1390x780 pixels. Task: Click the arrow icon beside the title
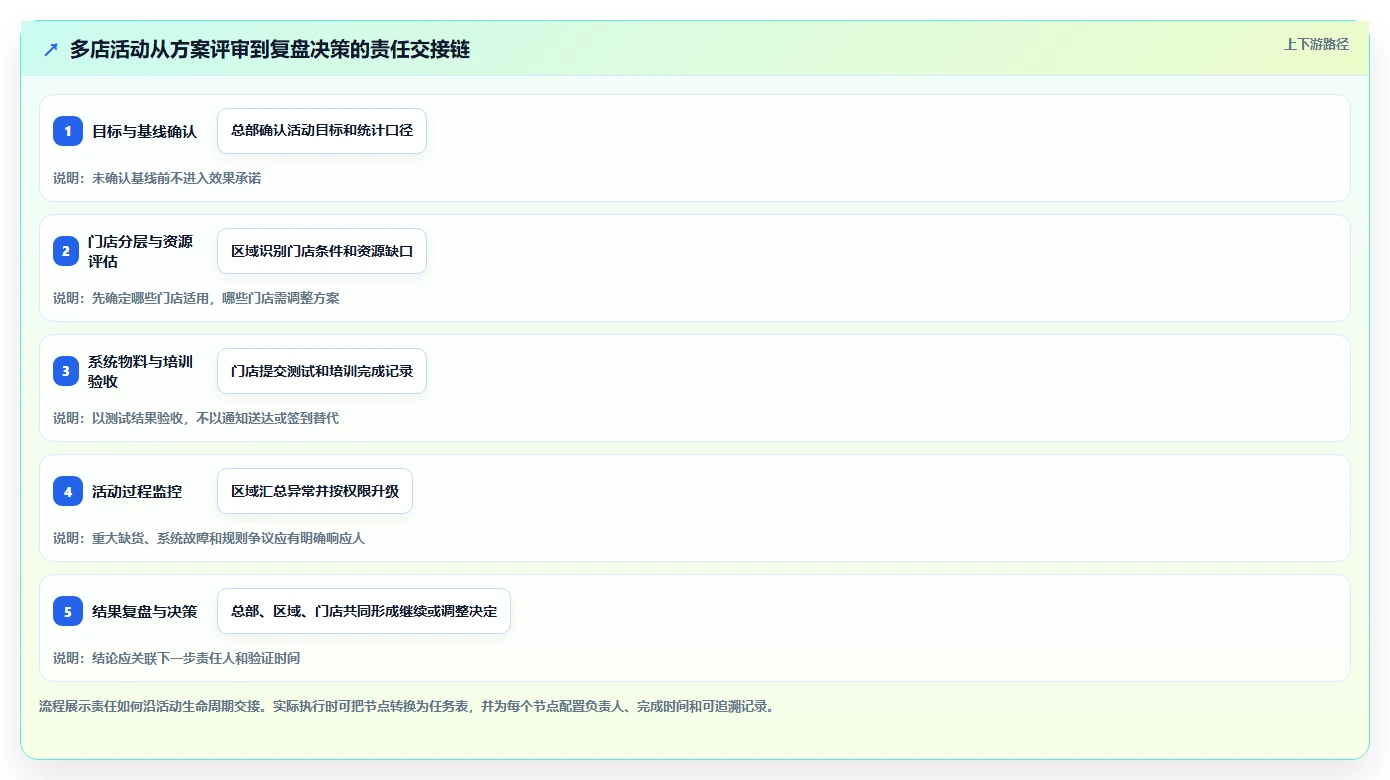coord(51,49)
